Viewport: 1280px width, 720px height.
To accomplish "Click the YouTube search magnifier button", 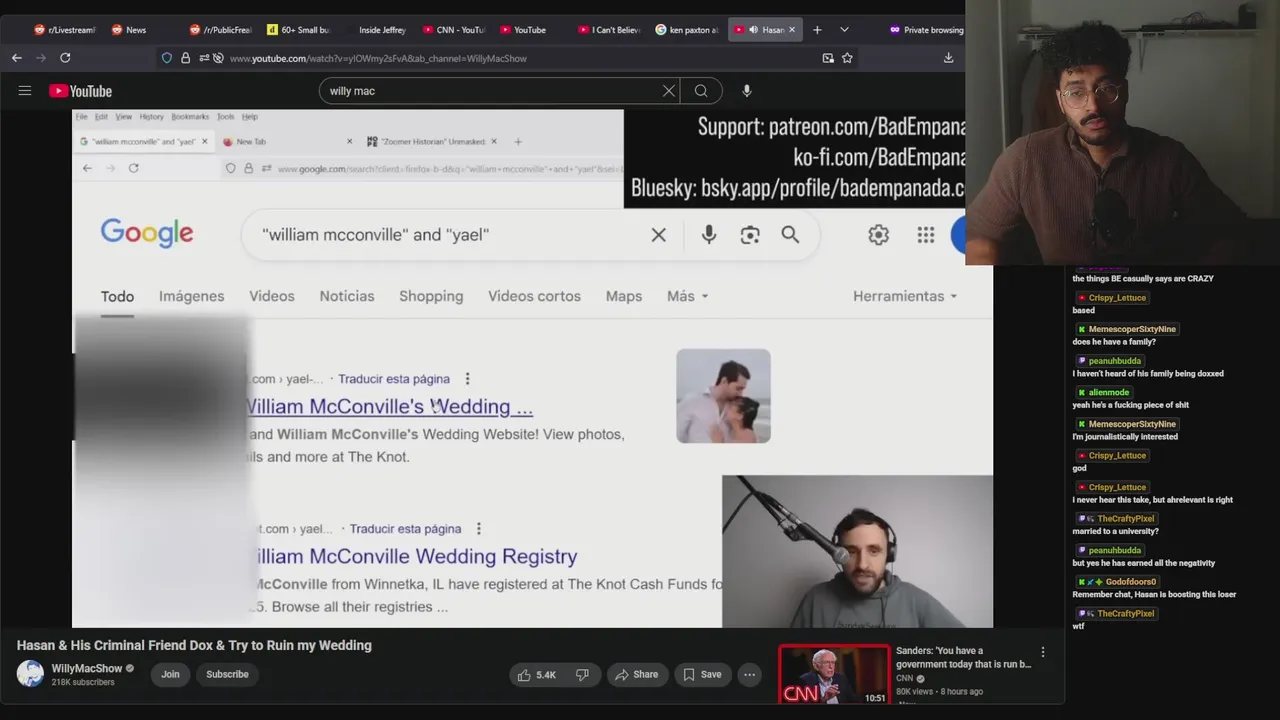I will (x=701, y=91).
